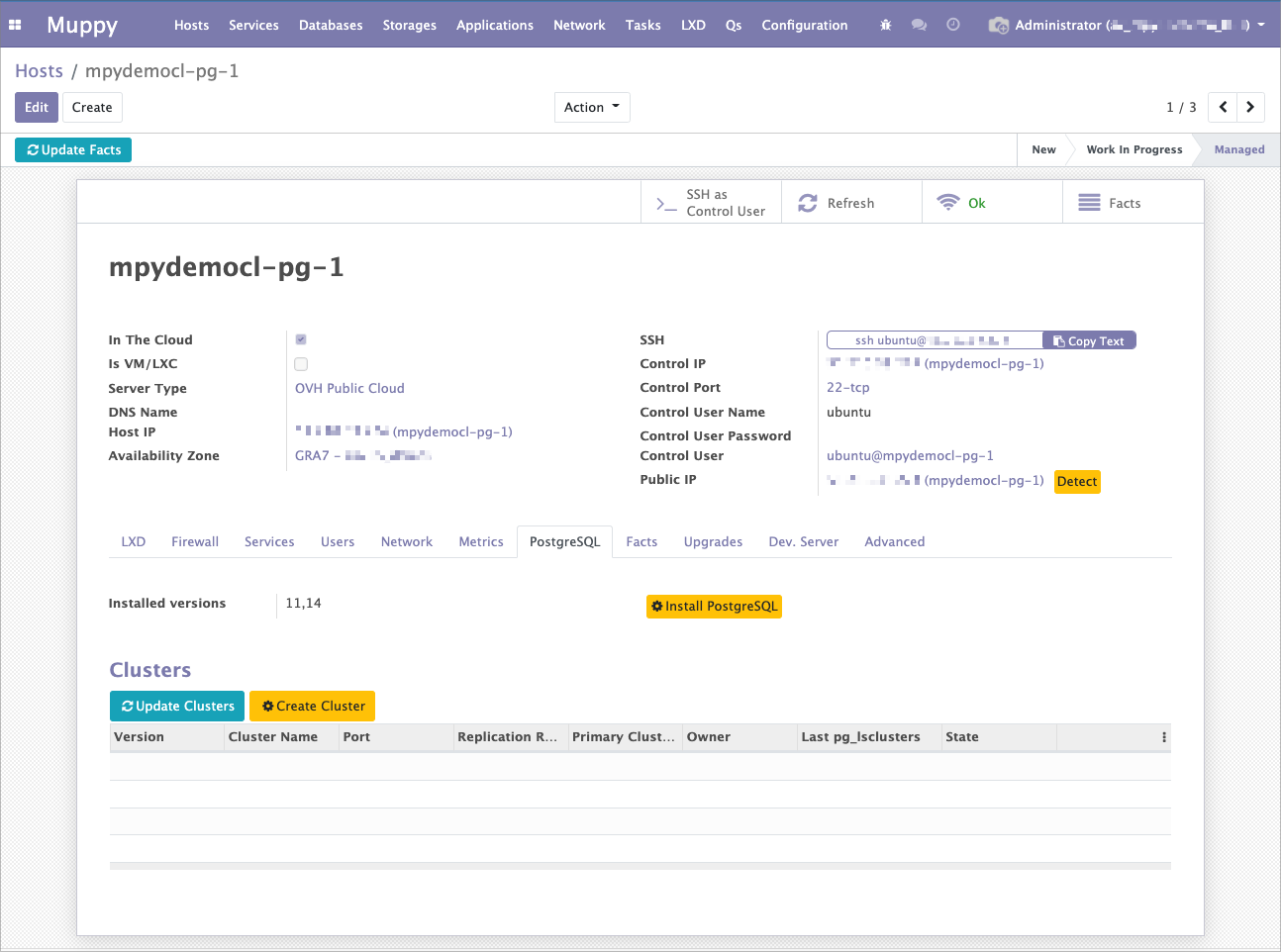Open the conversations chat icon
Image resolution: width=1281 pixels, height=952 pixels.
pos(919,25)
